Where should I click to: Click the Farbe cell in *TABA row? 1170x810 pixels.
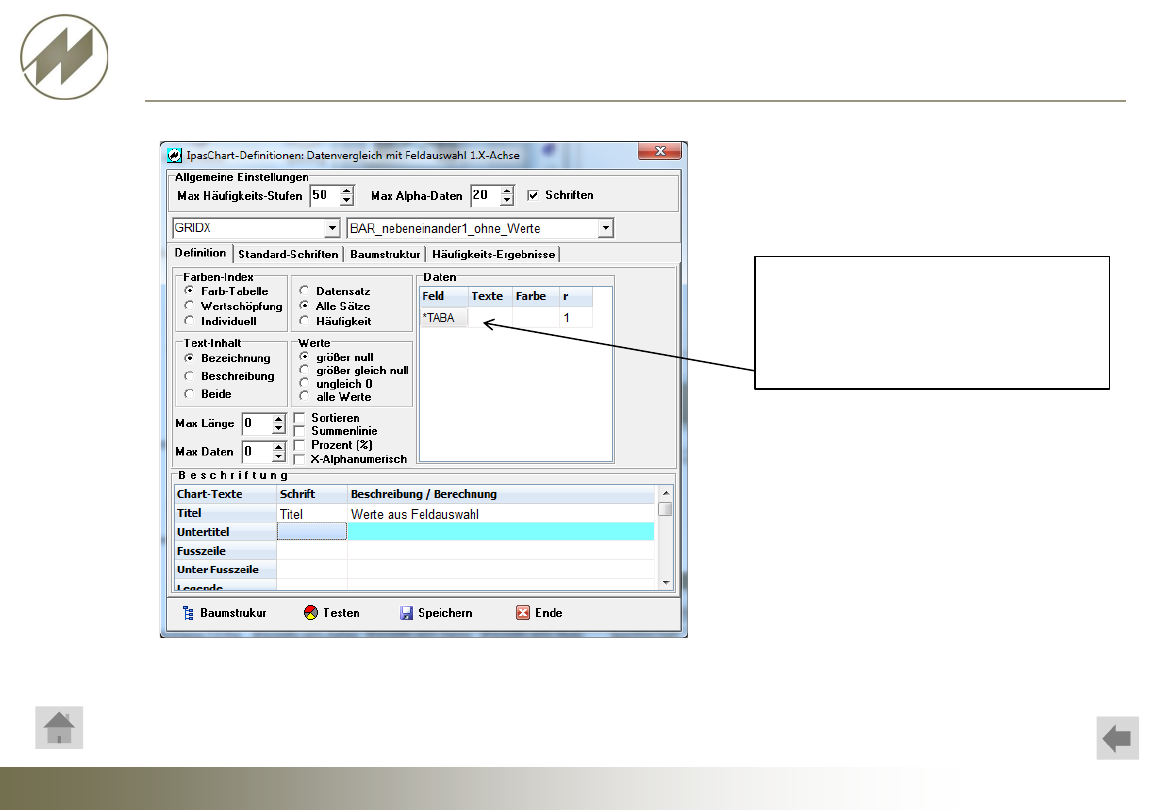pyautogui.click(x=536, y=318)
